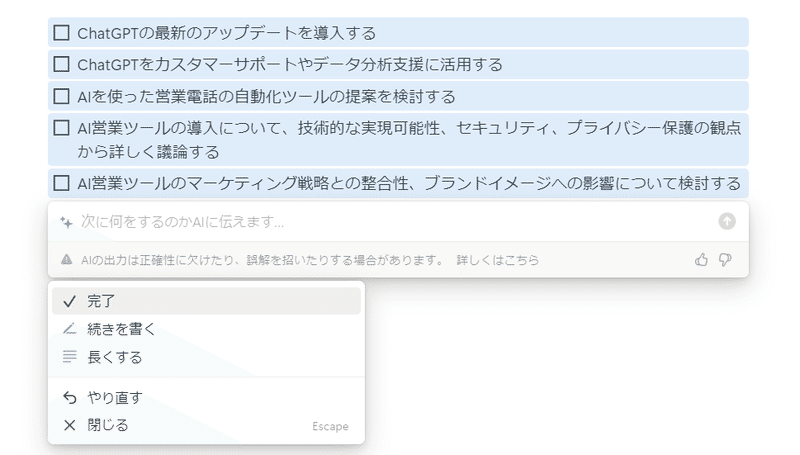
Task: Click the undo arrow icon beside やり直す
Action: (69, 397)
